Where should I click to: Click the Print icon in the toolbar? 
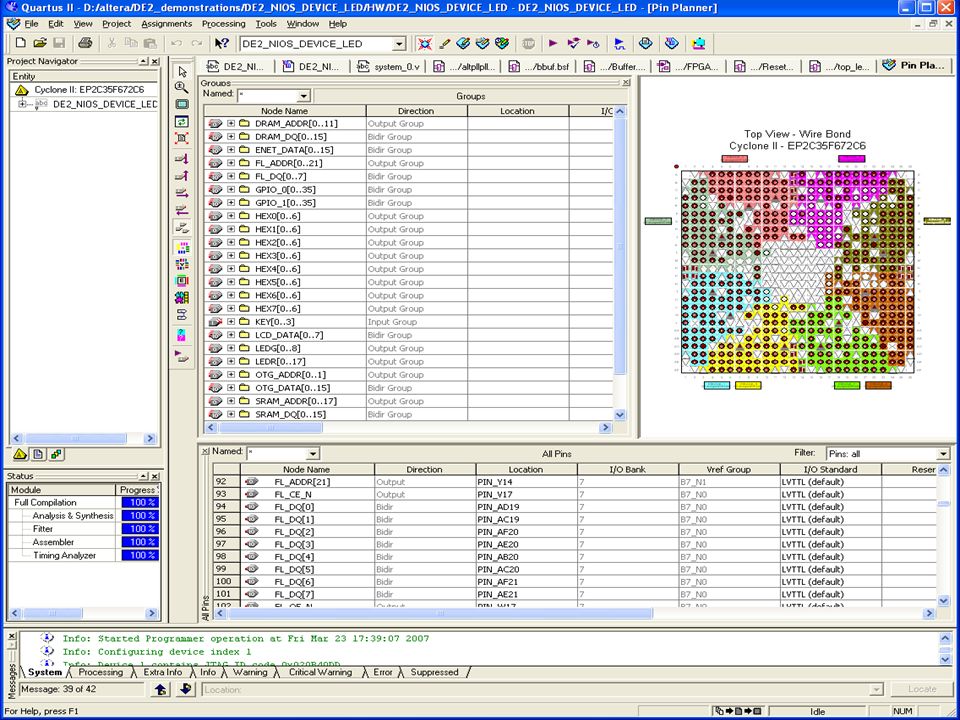(85, 43)
